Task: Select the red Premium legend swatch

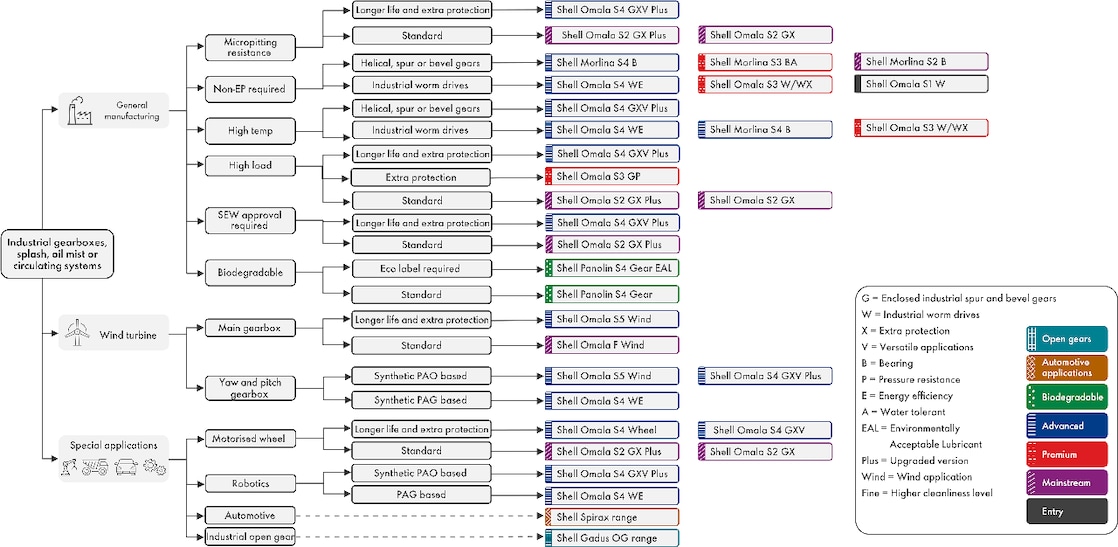Action: click(1067, 454)
